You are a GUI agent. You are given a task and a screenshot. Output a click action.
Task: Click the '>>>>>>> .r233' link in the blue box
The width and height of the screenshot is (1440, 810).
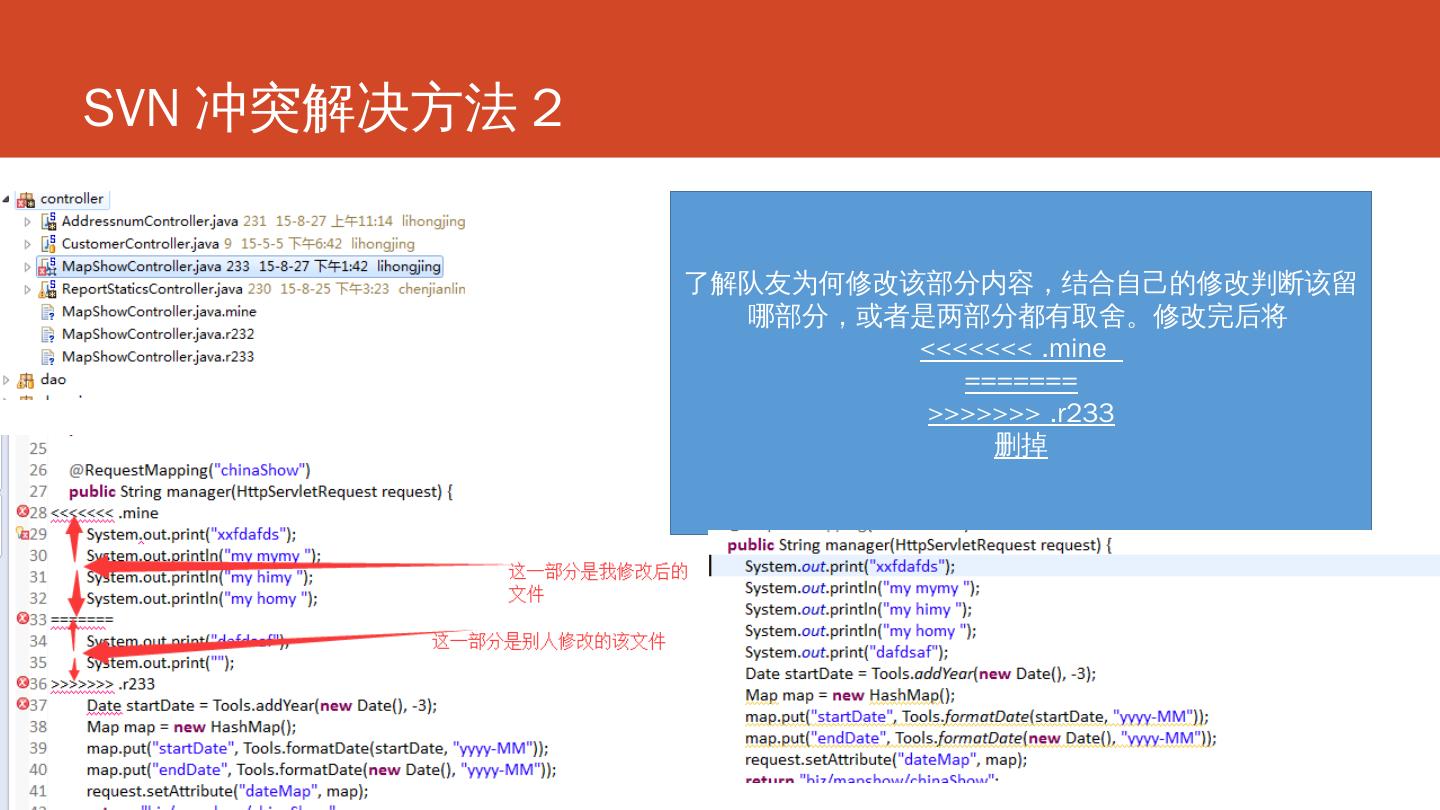pyautogui.click(x=1021, y=414)
